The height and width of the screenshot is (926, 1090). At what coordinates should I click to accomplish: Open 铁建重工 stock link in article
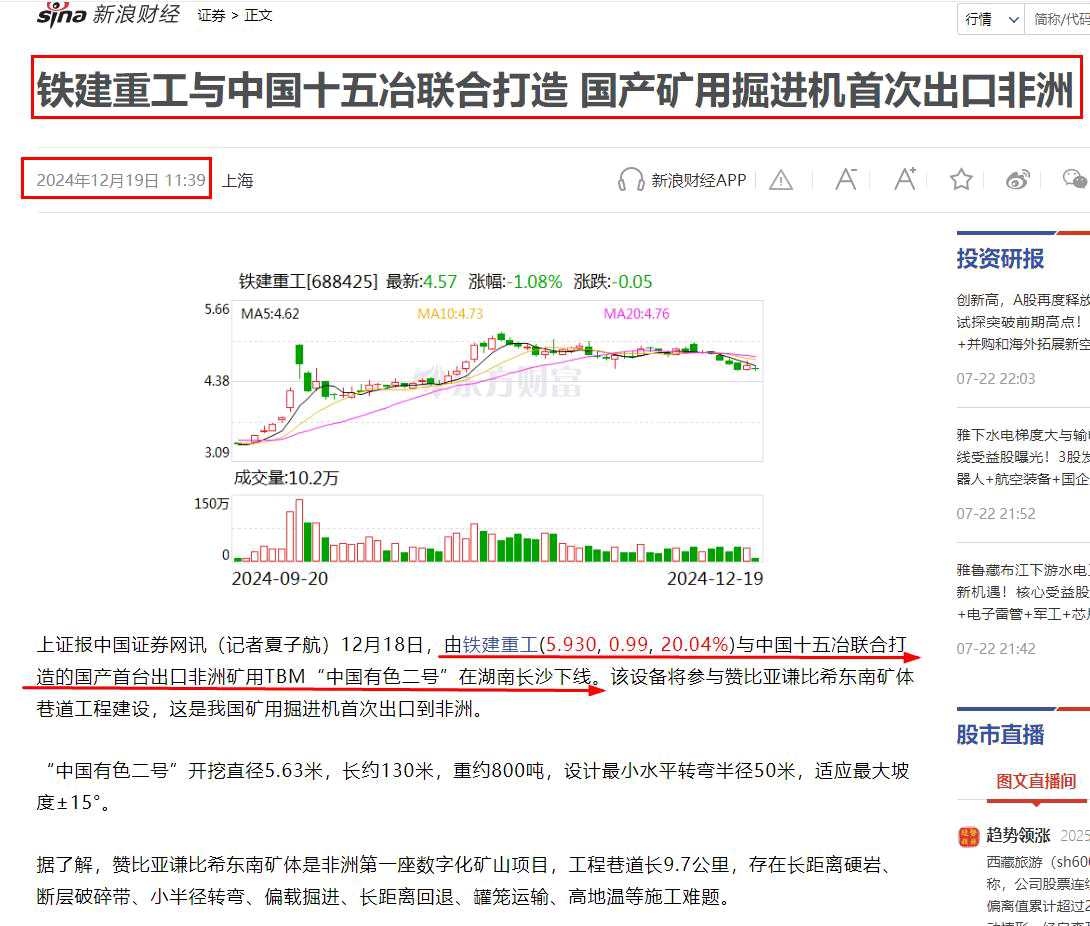[501, 644]
